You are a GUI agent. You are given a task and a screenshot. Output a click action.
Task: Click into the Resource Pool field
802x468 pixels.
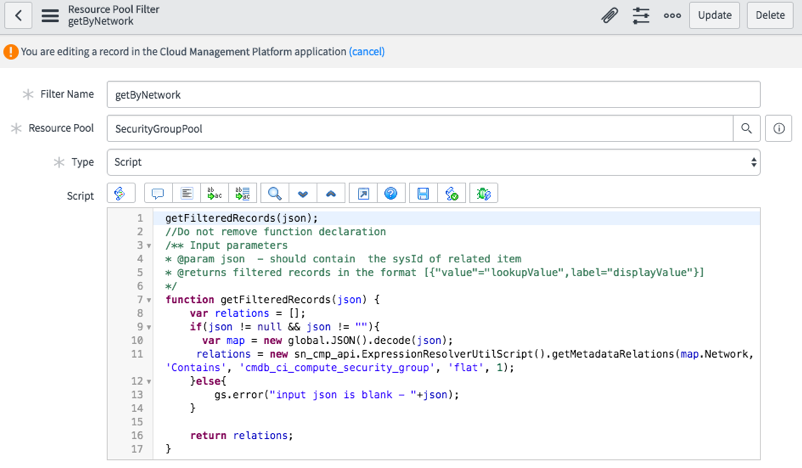tap(420, 128)
